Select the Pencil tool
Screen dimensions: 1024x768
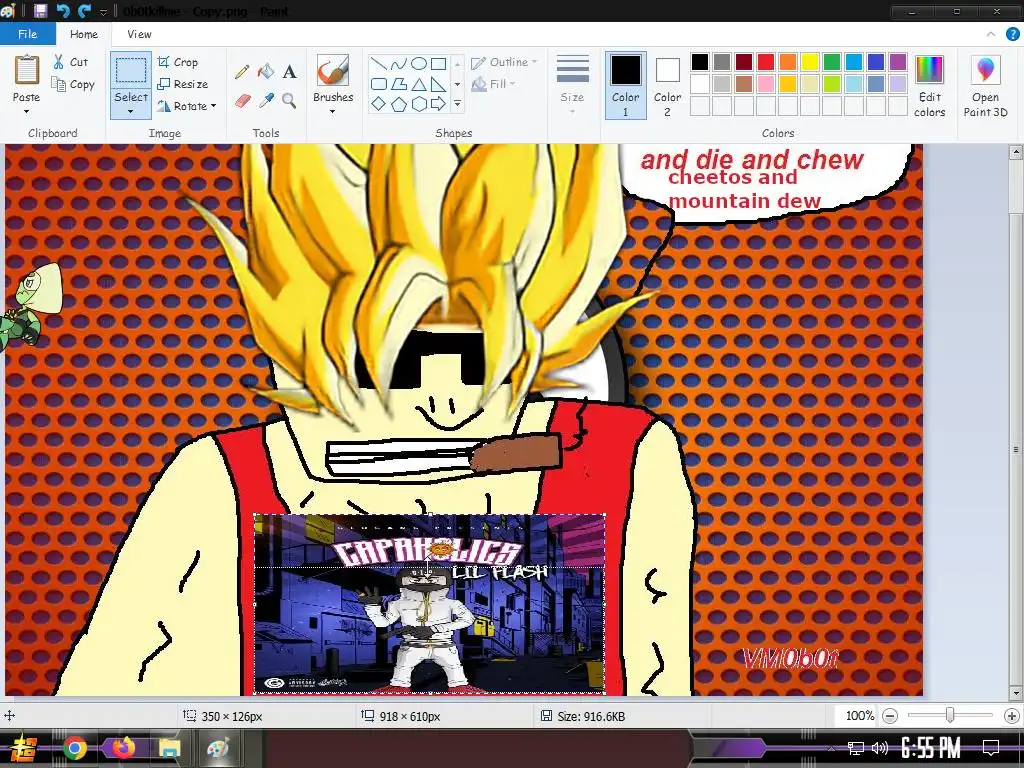(x=242, y=72)
